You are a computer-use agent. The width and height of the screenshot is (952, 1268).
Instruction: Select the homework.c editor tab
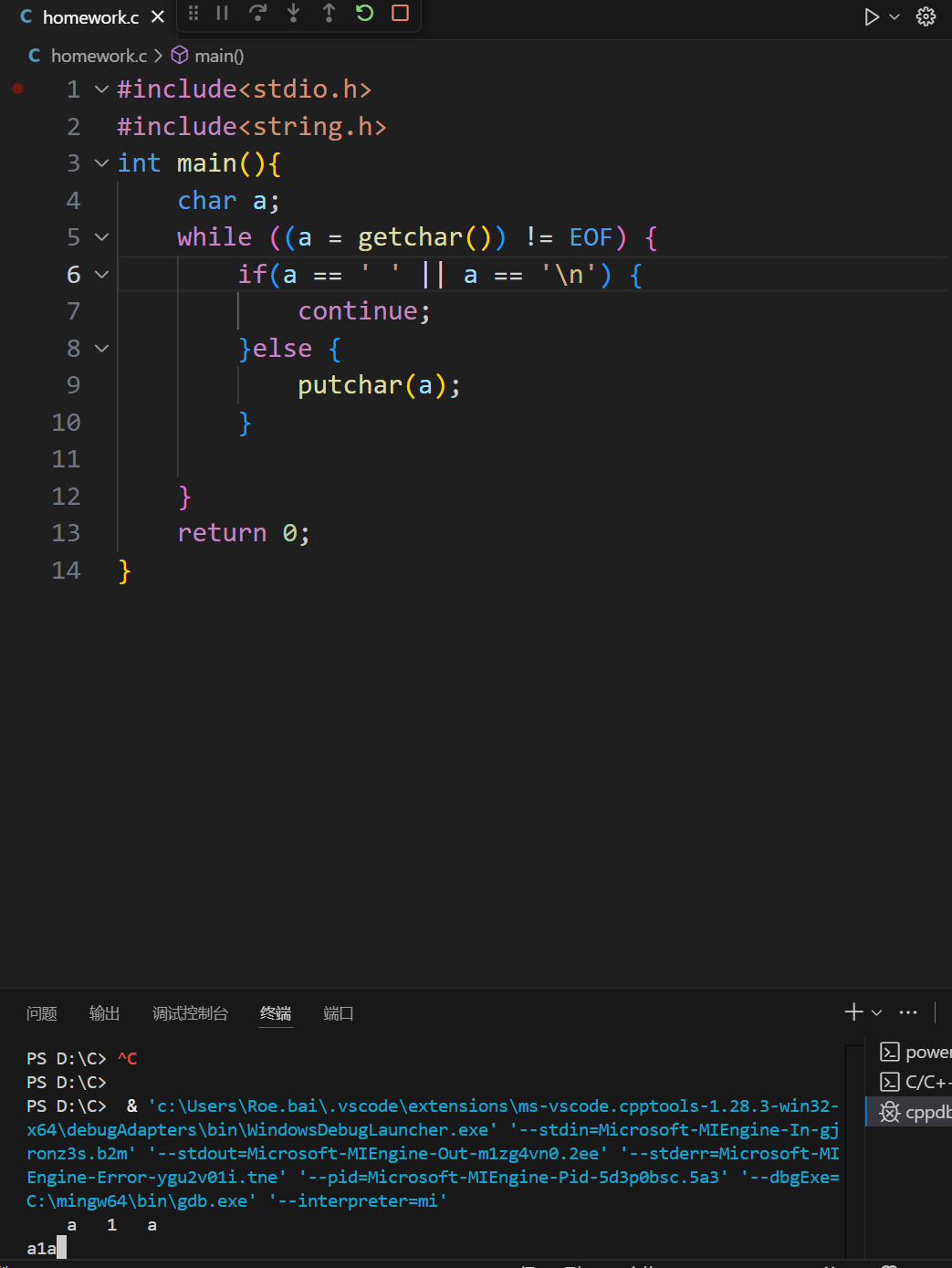click(90, 16)
